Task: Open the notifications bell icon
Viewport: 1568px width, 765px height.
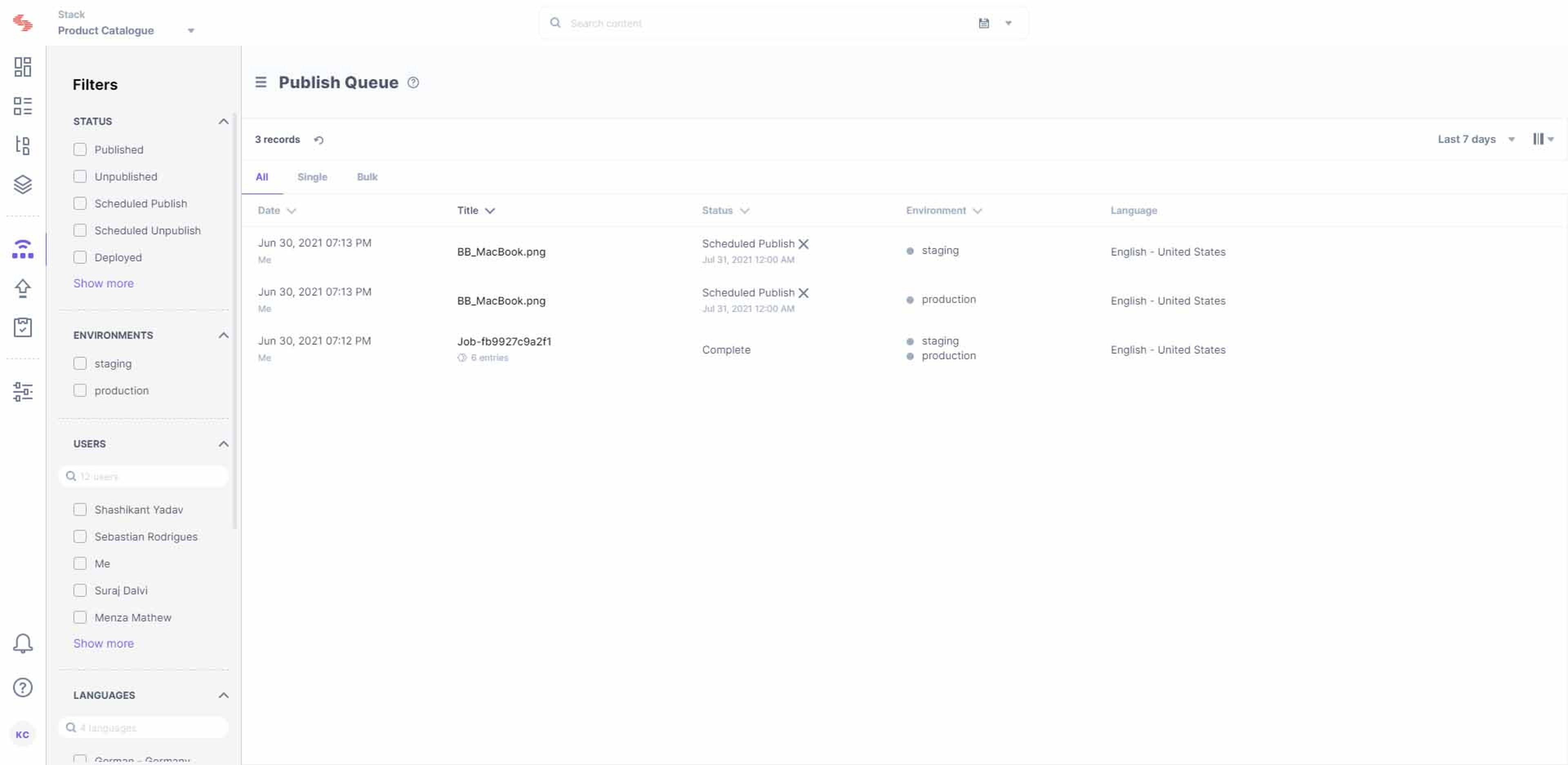Action: (22, 643)
